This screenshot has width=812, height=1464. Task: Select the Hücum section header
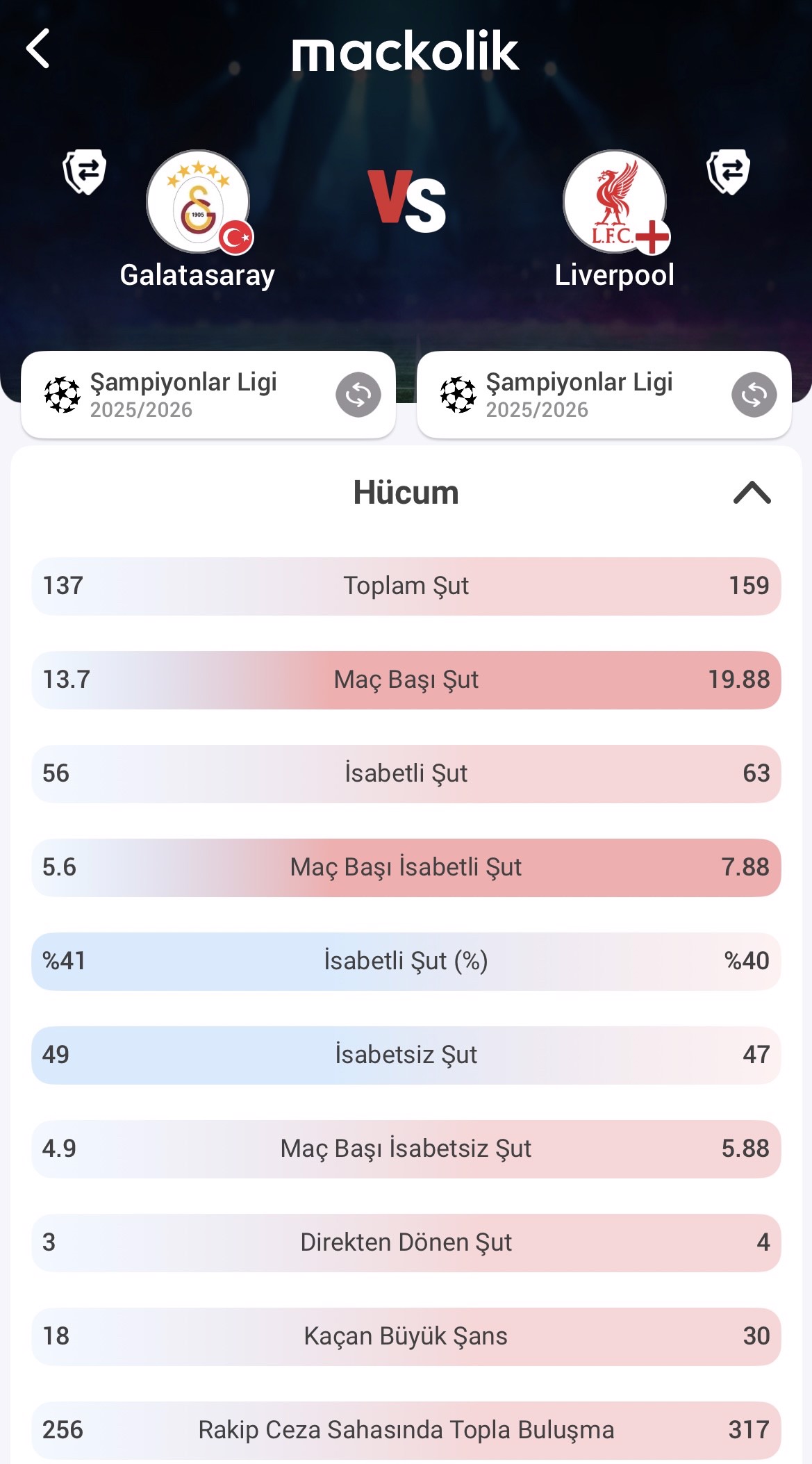[406, 493]
